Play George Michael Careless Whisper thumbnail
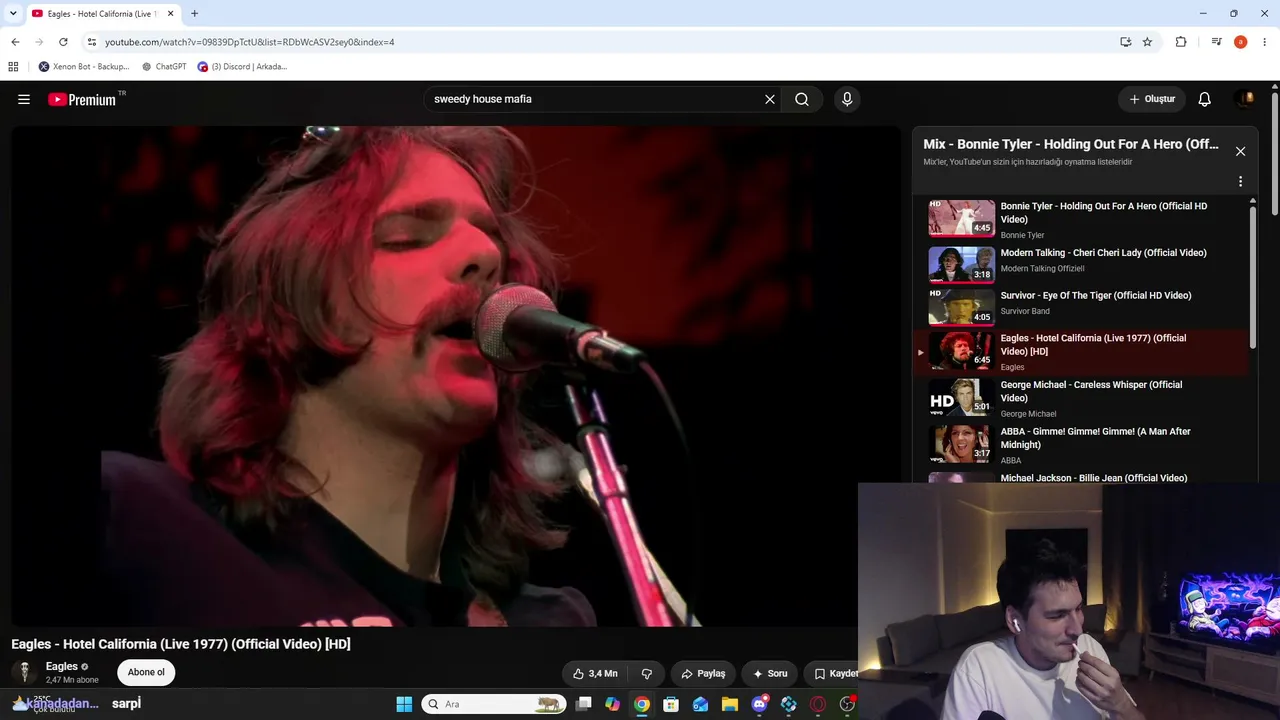Screen dimensions: 1280x720 [x=962, y=397]
